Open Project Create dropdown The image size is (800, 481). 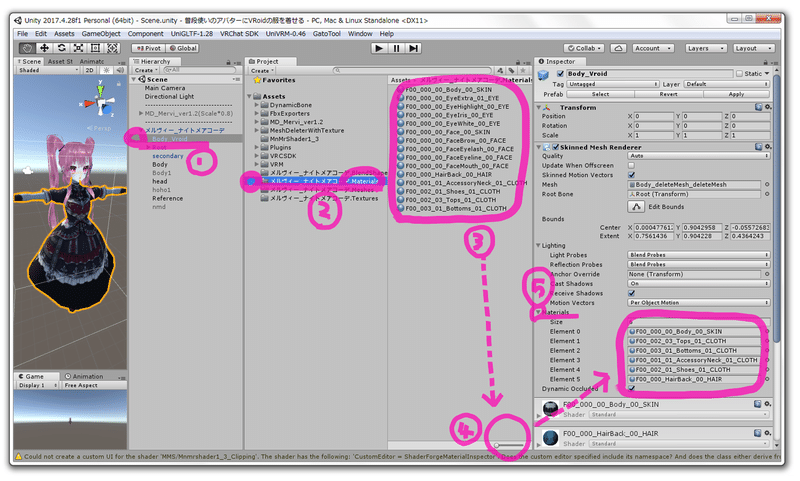pos(262,71)
